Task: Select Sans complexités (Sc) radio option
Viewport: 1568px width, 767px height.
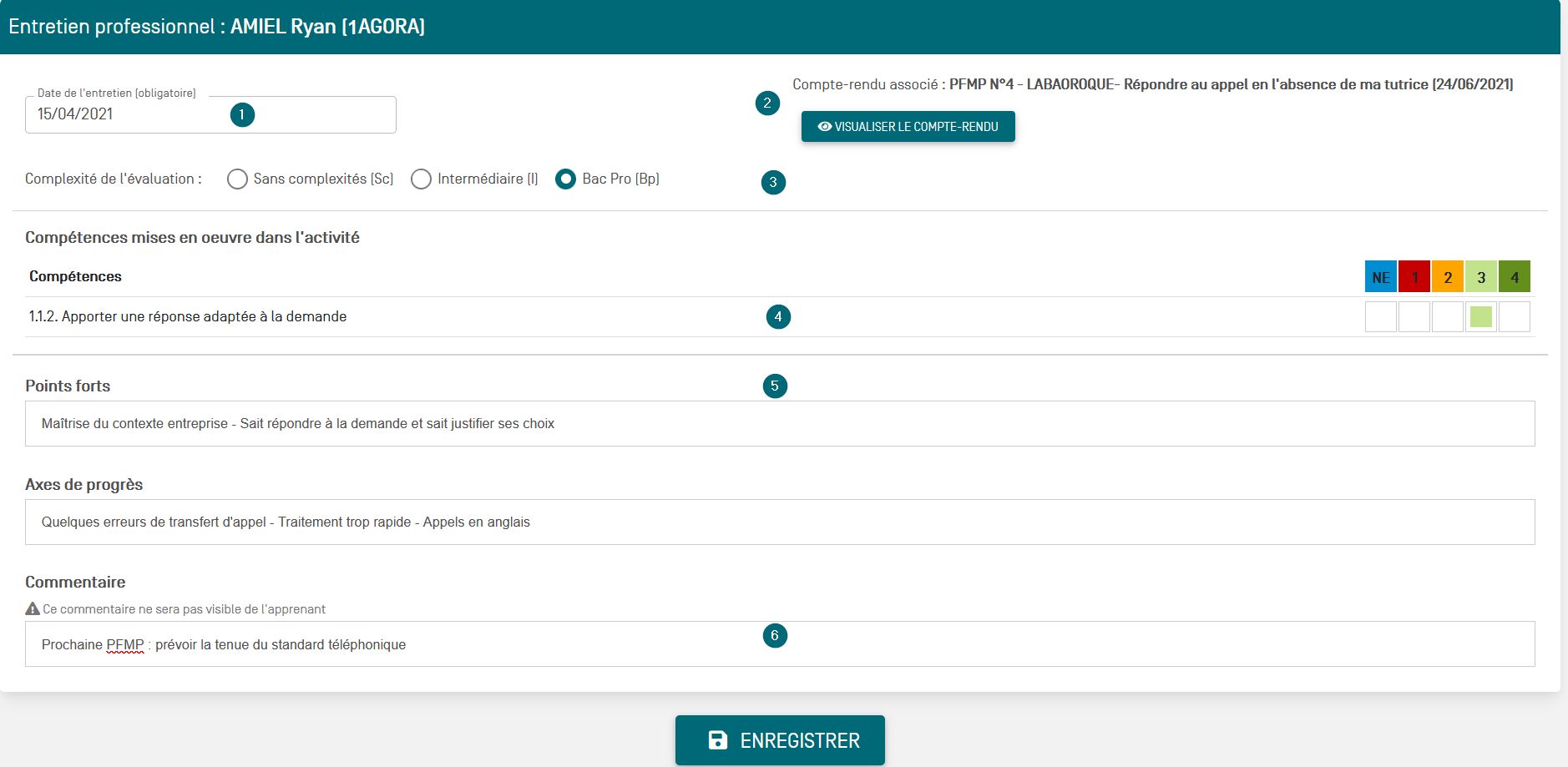Action: coord(238,179)
